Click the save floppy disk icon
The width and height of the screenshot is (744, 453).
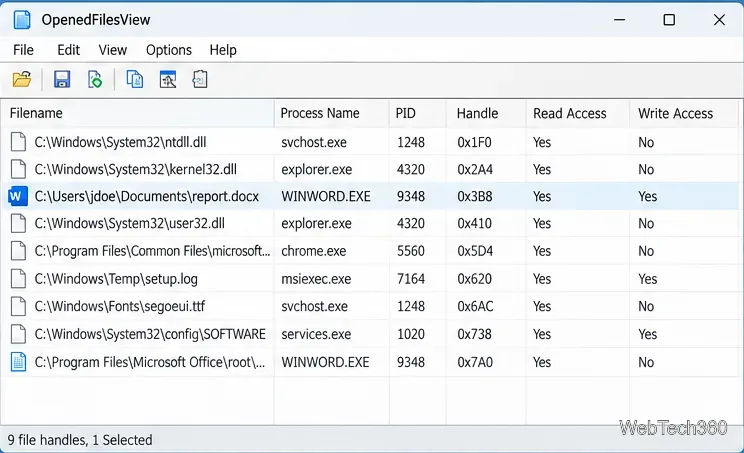(x=62, y=79)
